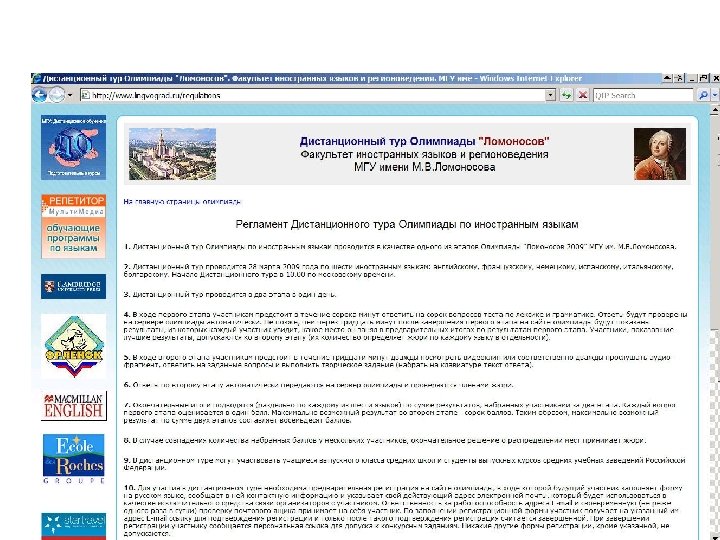Click the heading "Регламент Дистанционного тура Олимпиады"
Screen dimensions: 720x540
coord(407,225)
